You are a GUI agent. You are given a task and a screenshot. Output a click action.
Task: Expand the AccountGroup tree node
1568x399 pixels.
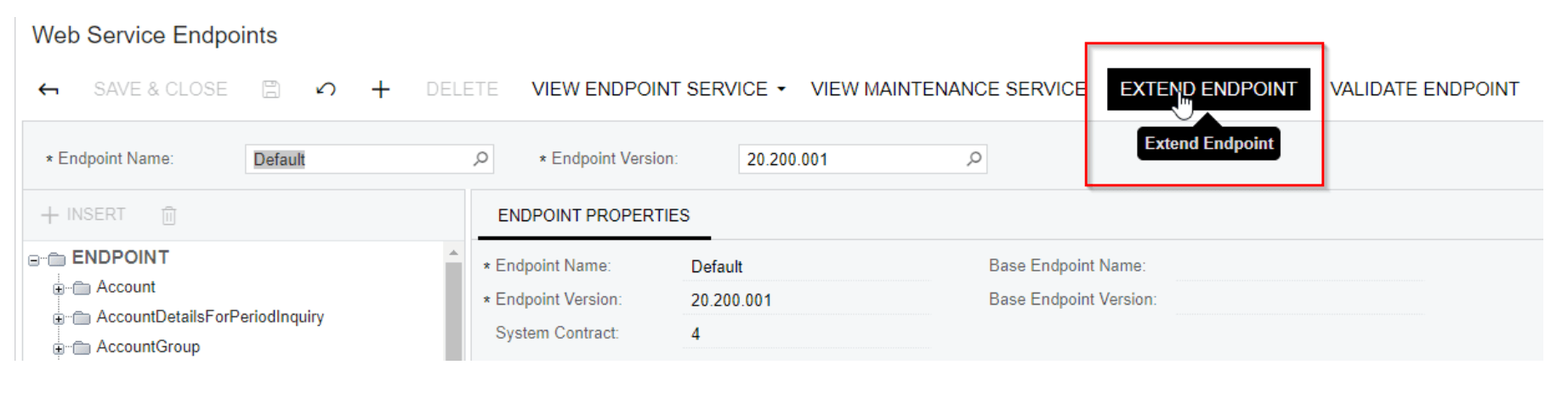(58, 348)
